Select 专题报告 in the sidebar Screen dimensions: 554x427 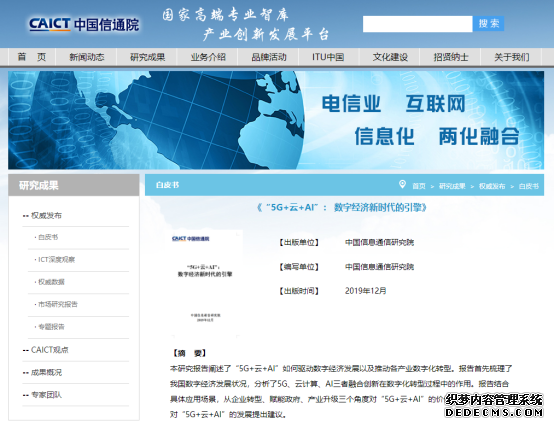51,327
